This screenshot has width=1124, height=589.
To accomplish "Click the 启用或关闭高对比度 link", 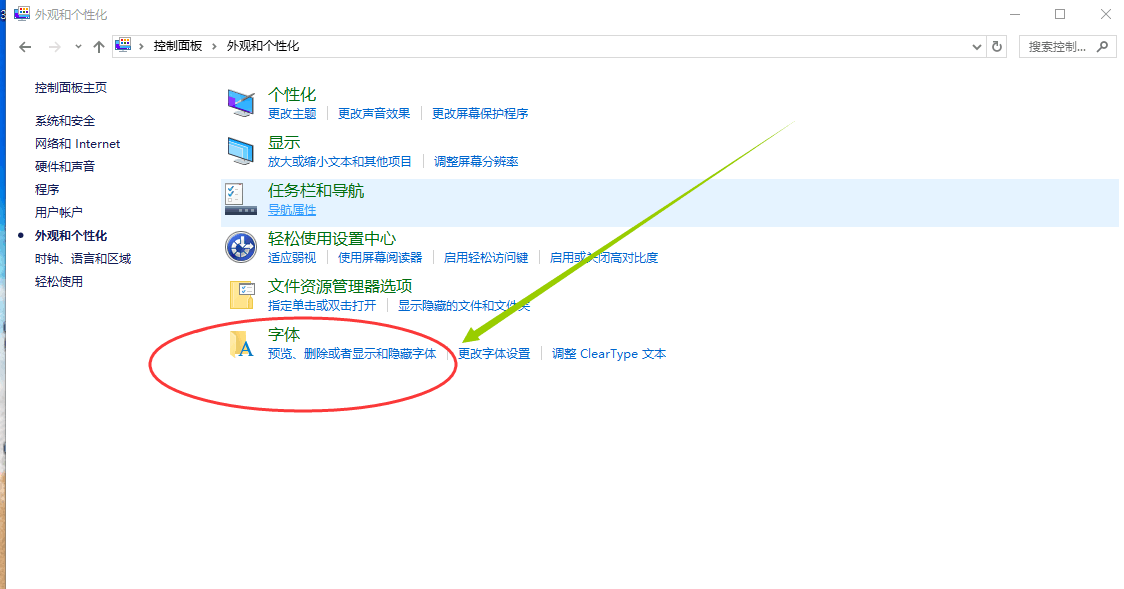I will (604, 257).
